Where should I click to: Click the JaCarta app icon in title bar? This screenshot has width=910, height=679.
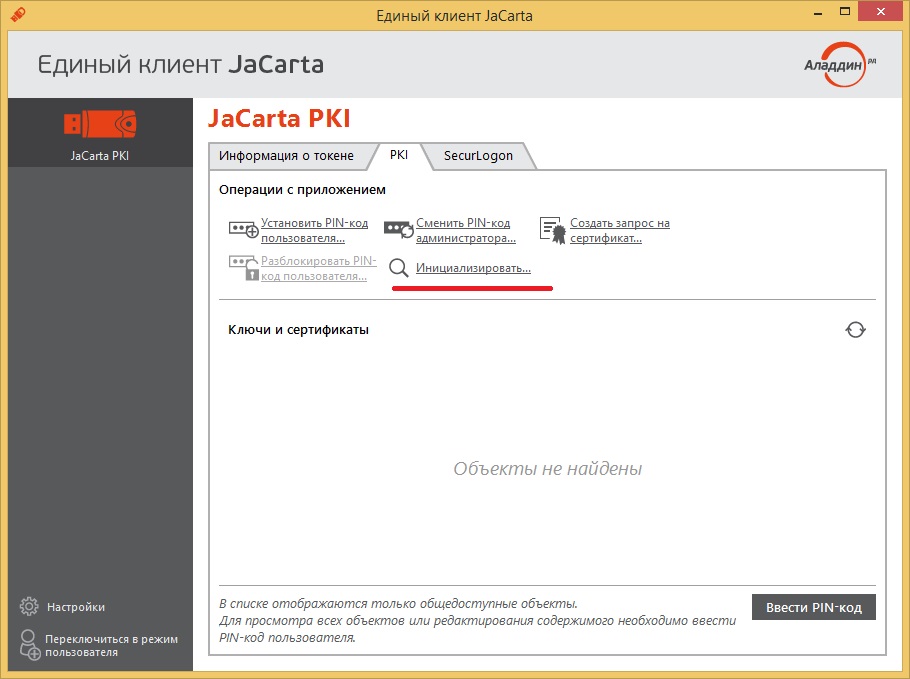[18, 14]
